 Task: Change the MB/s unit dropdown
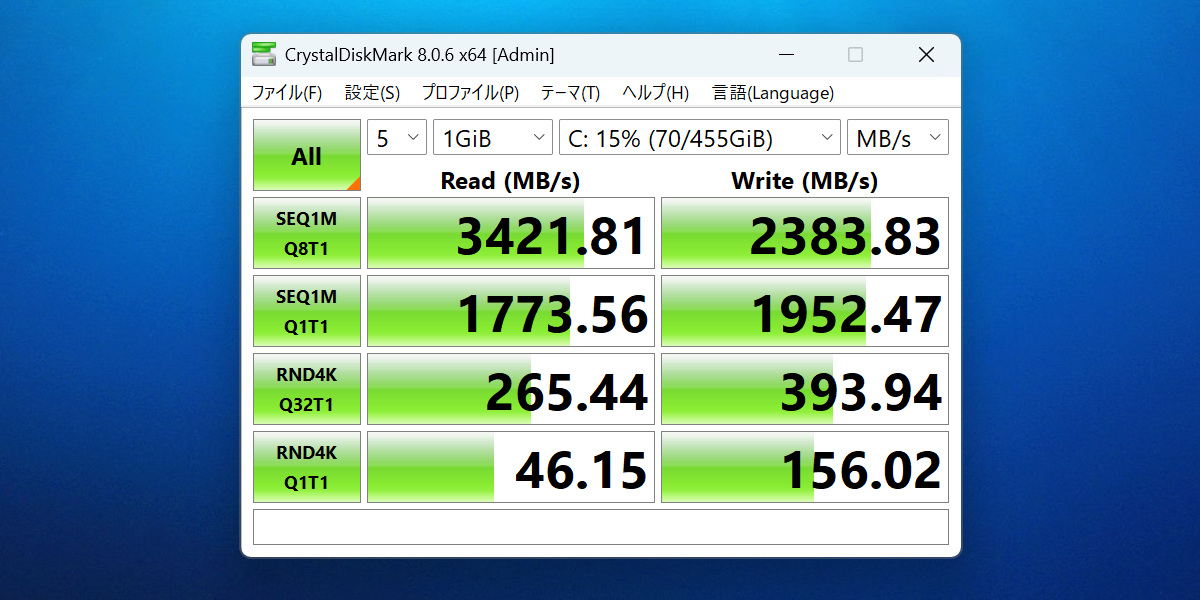pyautogui.click(x=897, y=139)
